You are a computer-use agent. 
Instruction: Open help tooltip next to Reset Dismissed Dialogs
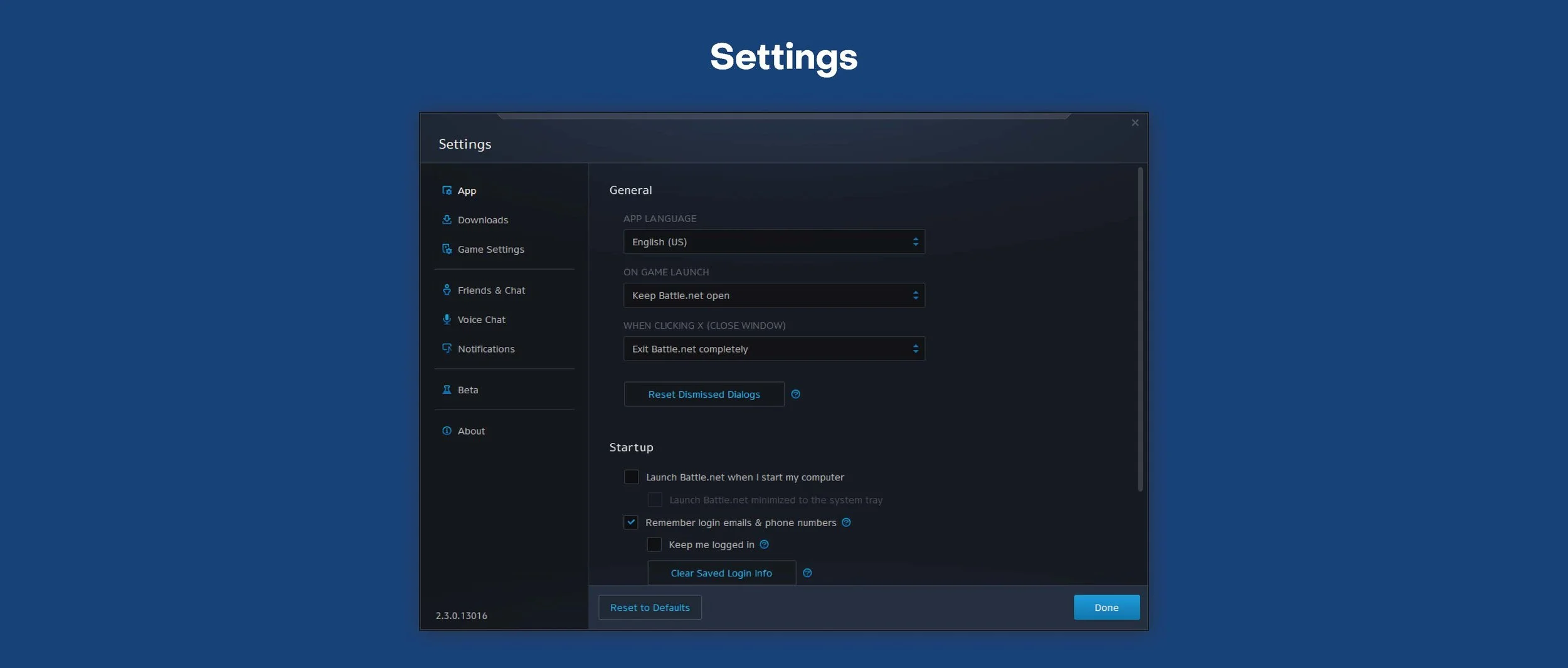click(796, 394)
